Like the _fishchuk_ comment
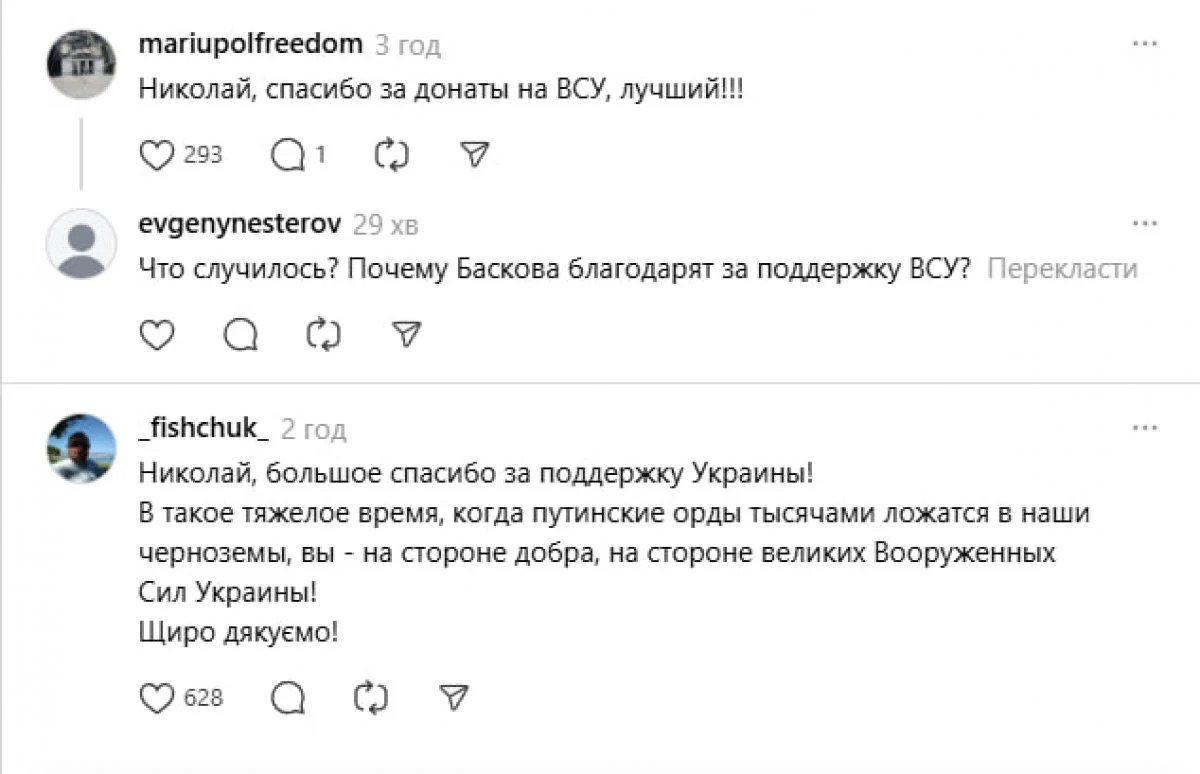This screenshot has height=774, width=1200. pyautogui.click(x=155, y=697)
